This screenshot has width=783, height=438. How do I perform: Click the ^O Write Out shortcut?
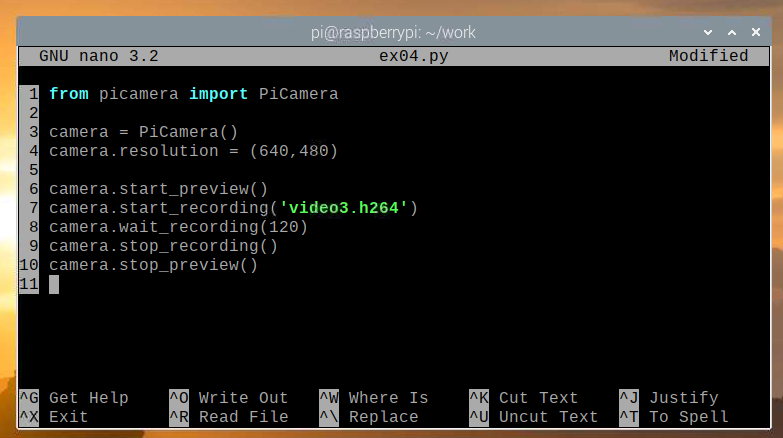pos(228,398)
